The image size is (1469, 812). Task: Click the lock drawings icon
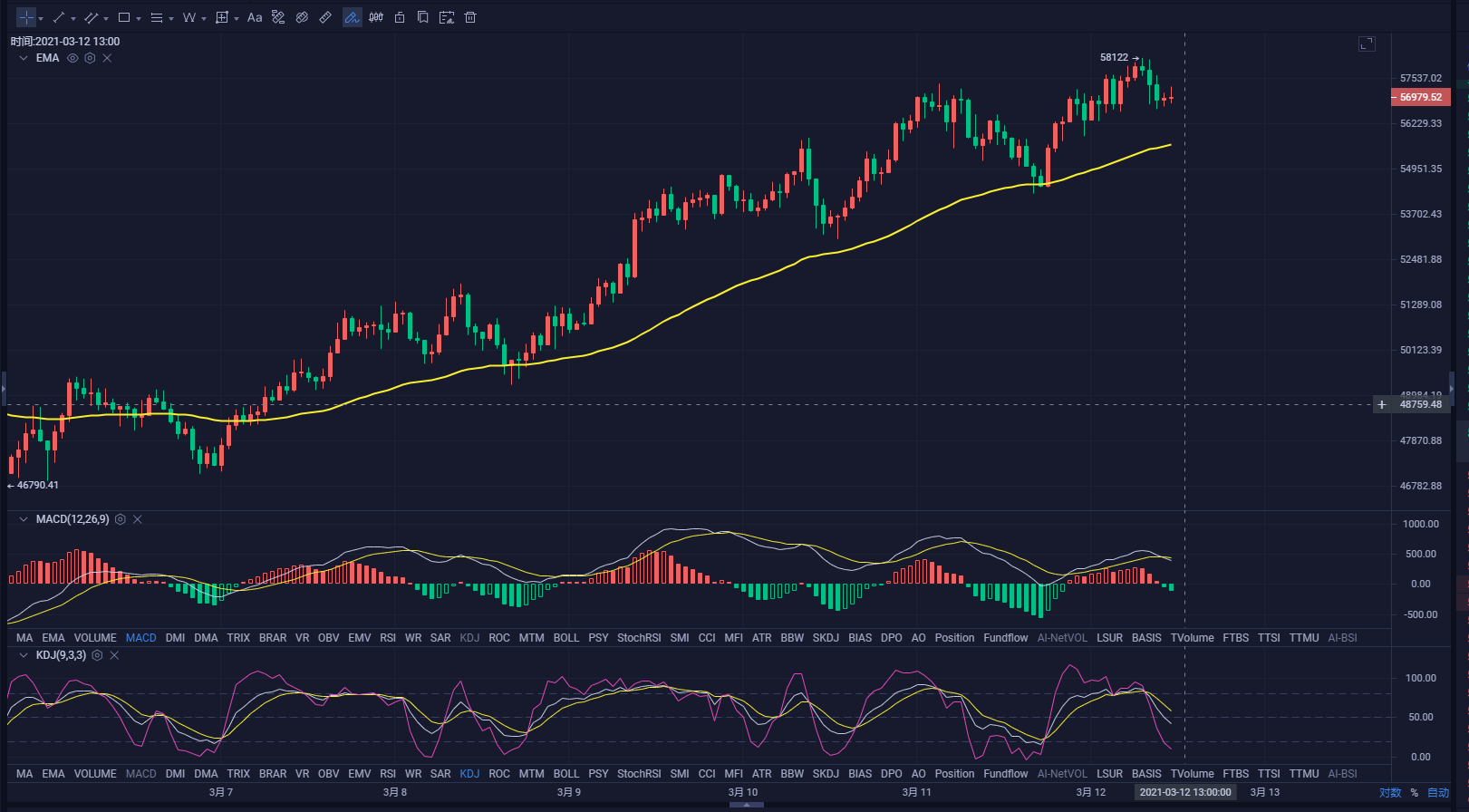click(400, 17)
